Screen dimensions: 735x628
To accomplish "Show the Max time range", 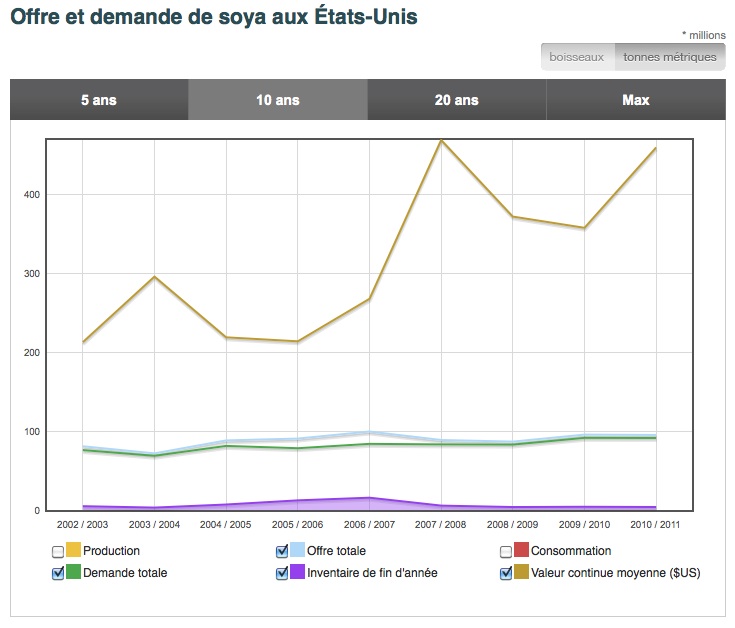I will (x=635, y=100).
